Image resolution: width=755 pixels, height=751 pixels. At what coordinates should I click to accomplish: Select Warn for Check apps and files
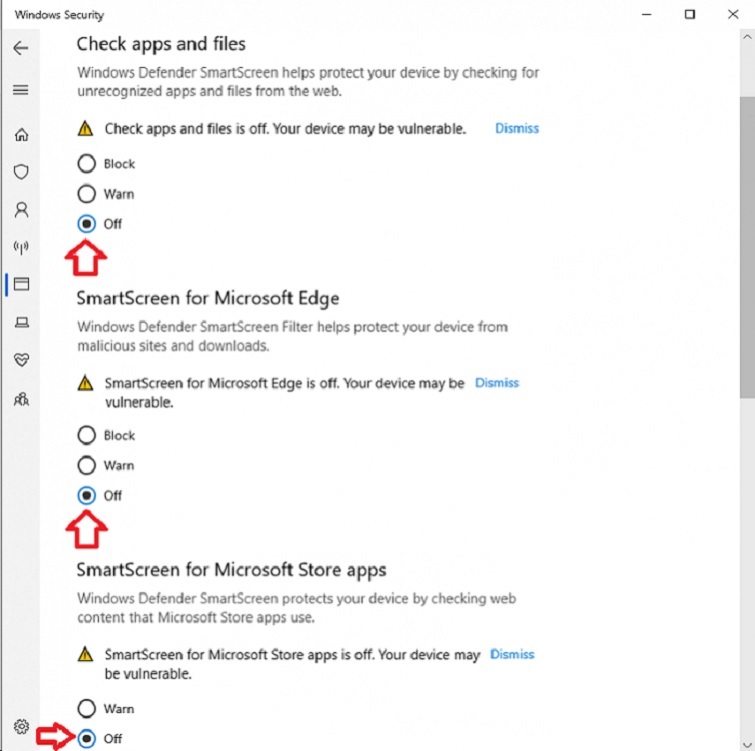point(87,194)
